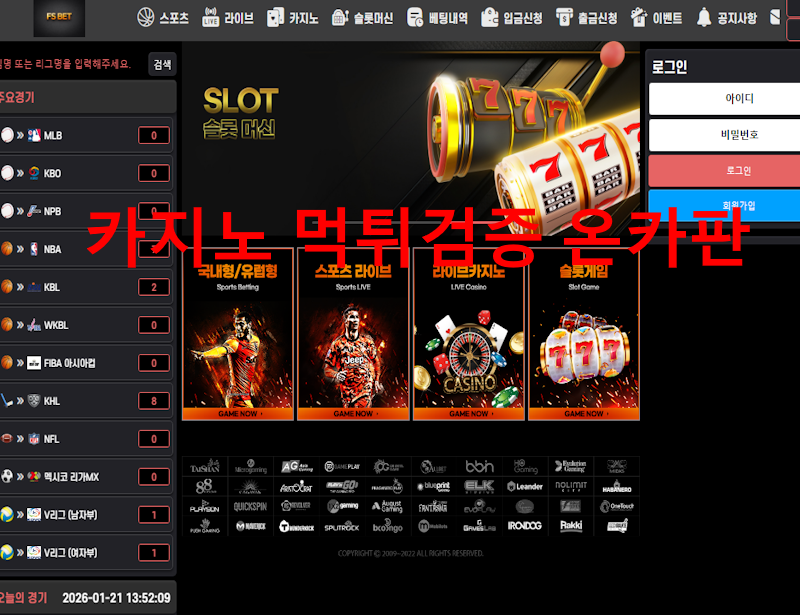Select the KBL league row
Viewport: 800px width, 615px height.
click(86, 287)
